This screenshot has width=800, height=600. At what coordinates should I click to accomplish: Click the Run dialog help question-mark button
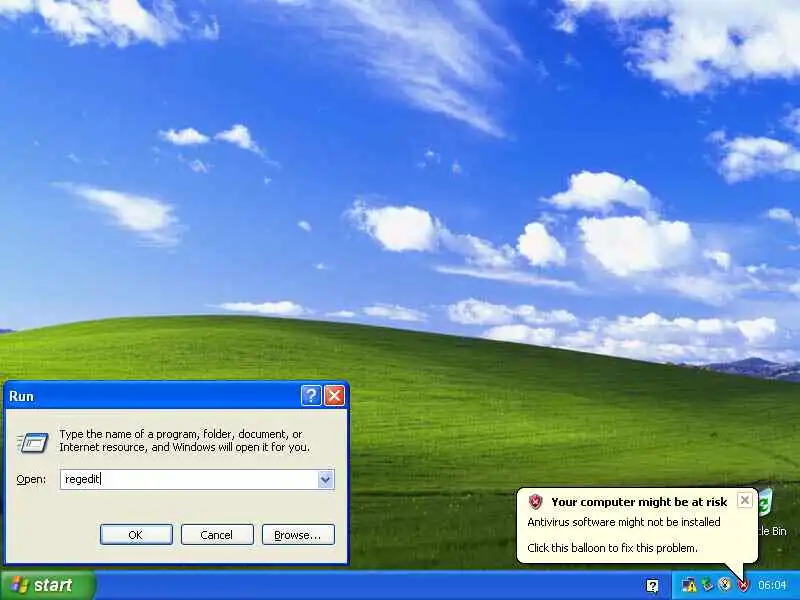311,395
